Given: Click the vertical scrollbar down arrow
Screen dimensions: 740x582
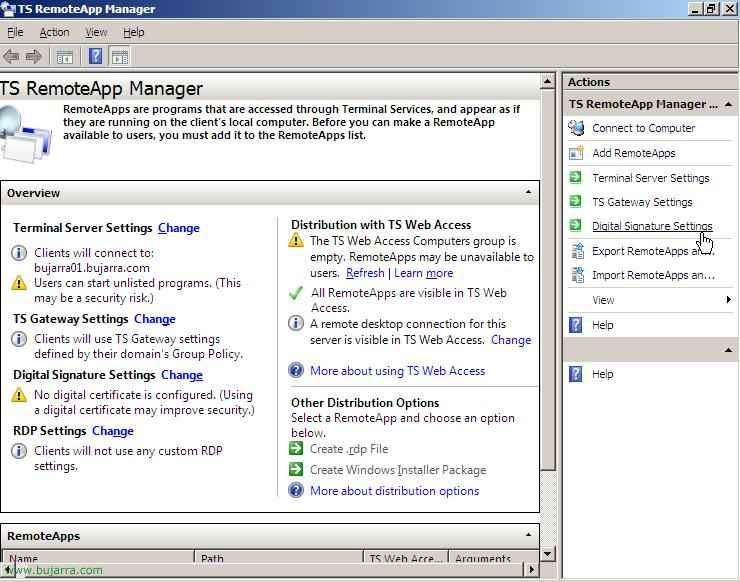Looking at the screenshot, I should pyautogui.click(x=547, y=553).
